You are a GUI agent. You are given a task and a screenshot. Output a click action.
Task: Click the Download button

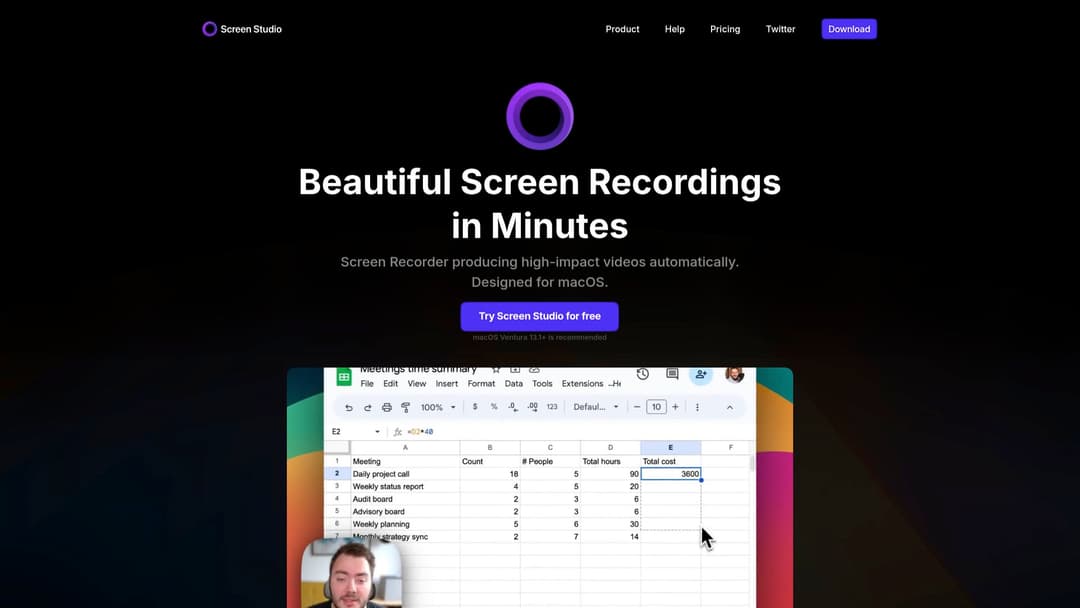pos(849,29)
